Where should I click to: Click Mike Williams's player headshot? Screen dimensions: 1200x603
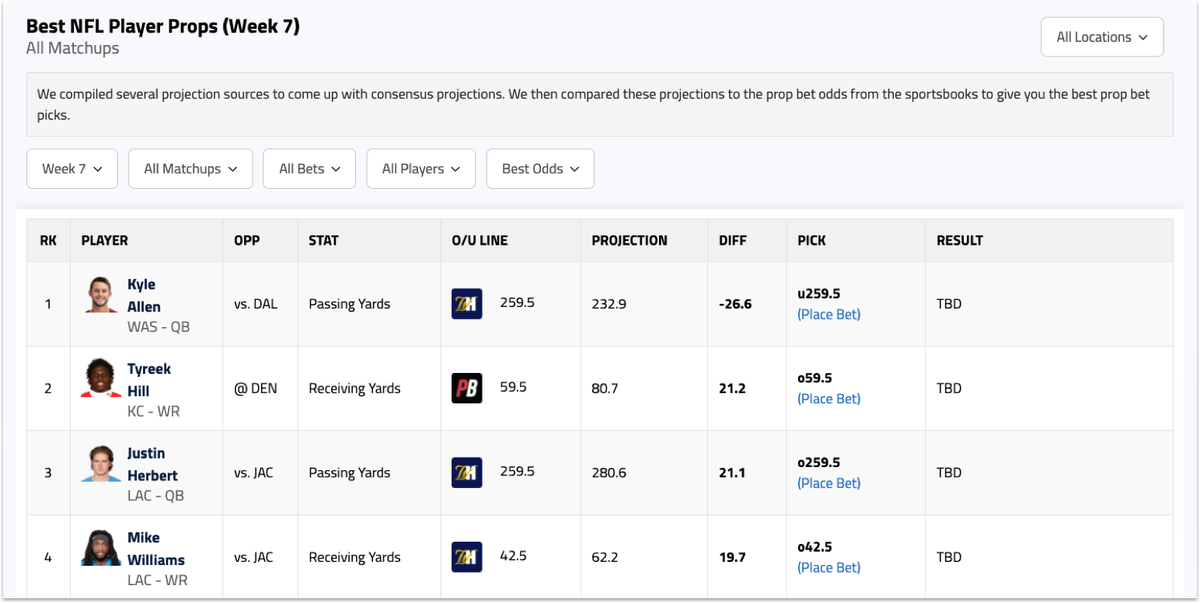100,550
